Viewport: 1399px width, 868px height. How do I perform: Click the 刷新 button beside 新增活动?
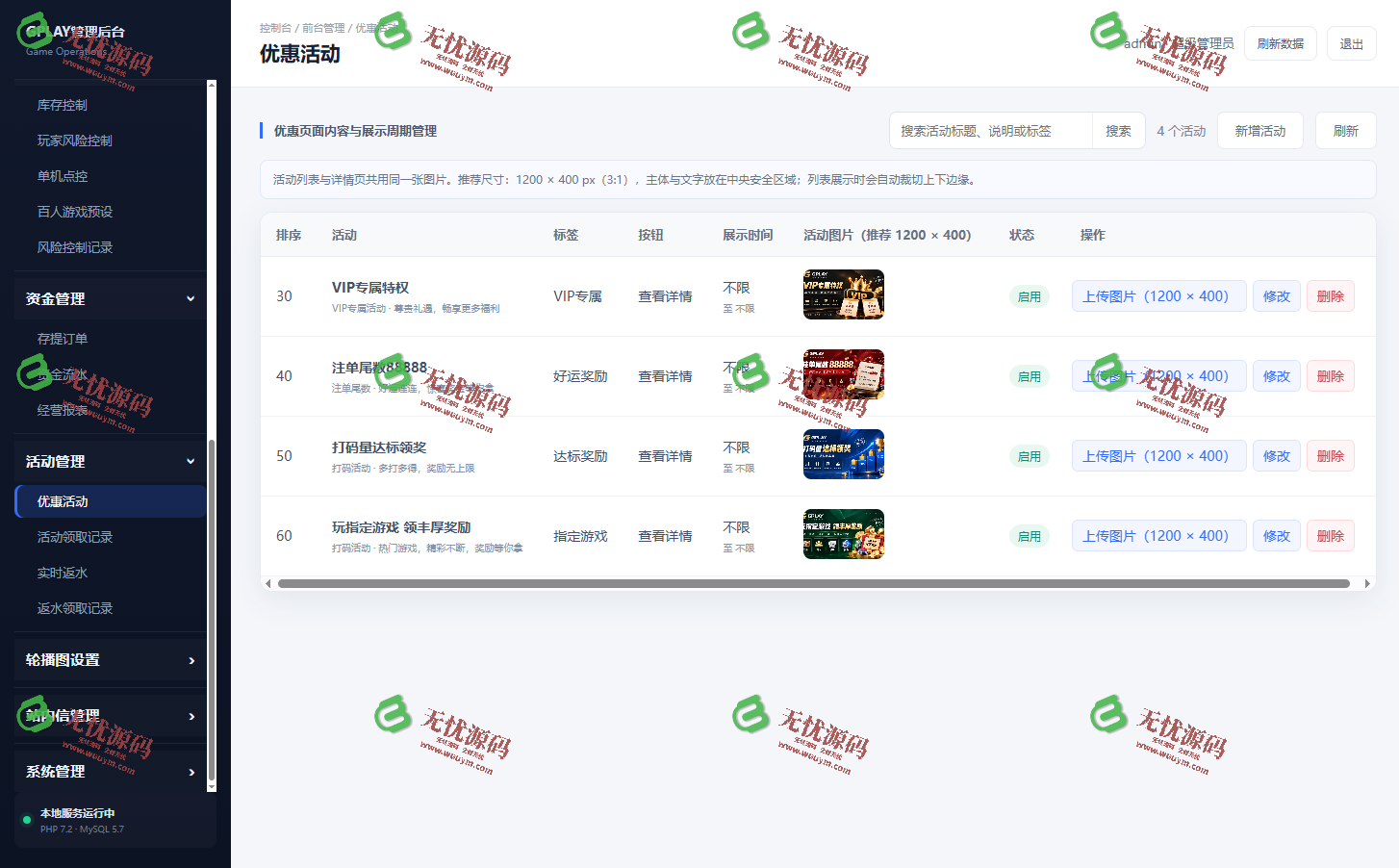(1345, 131)
